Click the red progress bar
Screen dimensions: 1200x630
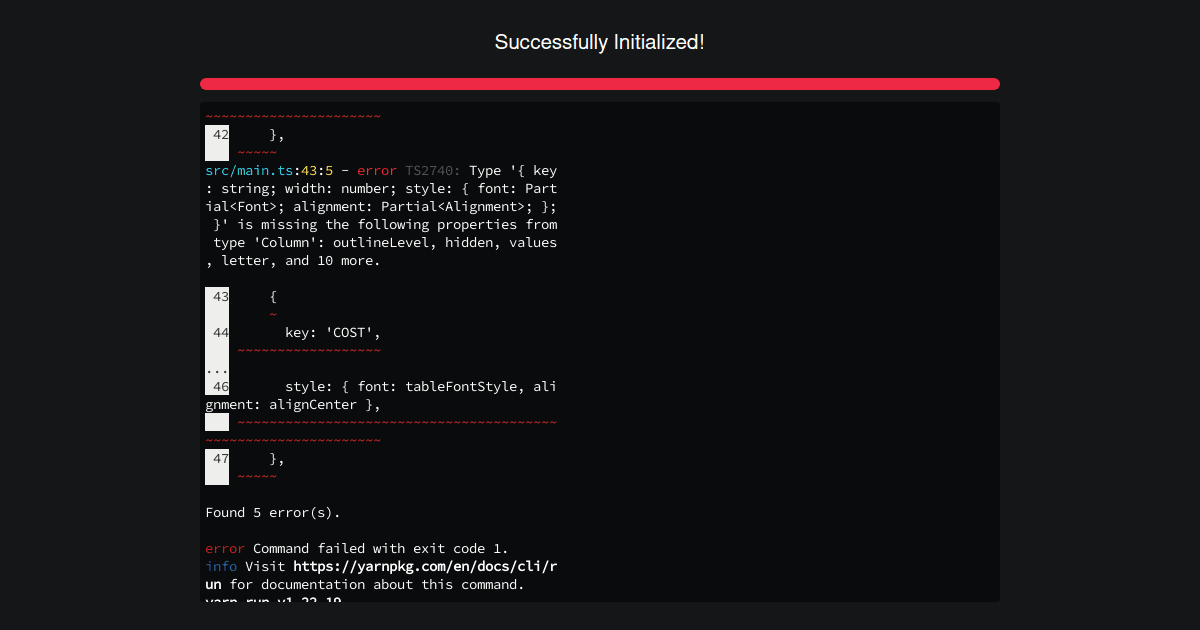[x=600, y=84]
